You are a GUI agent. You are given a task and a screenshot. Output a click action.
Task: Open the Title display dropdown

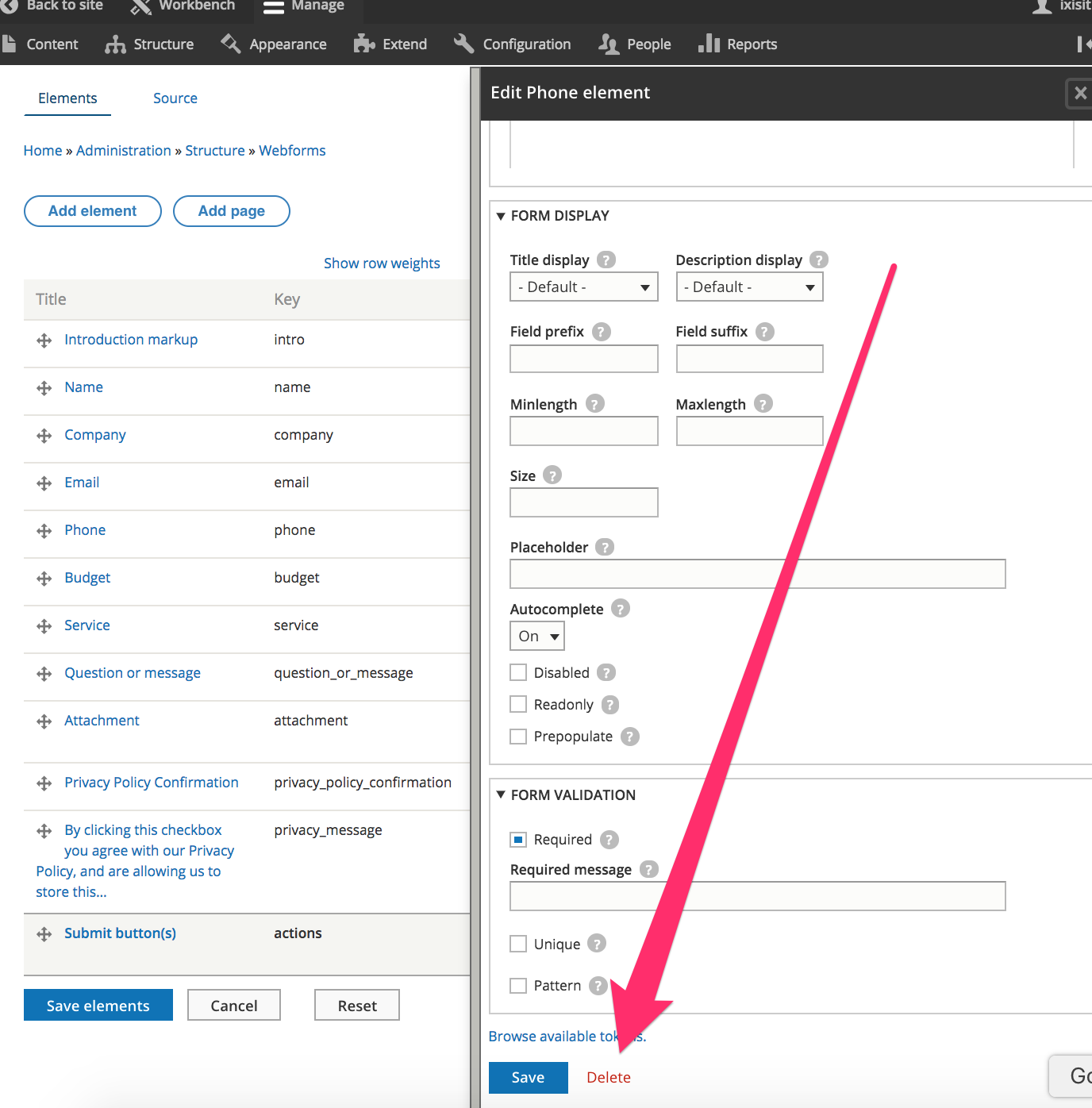pos(583,287)
